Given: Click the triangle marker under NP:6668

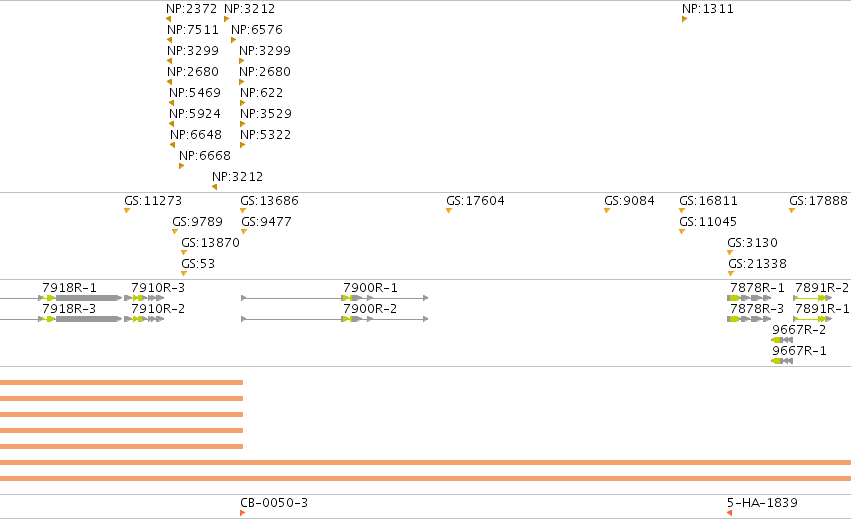Looking at the screenshot, I should (x=181, y=166).
